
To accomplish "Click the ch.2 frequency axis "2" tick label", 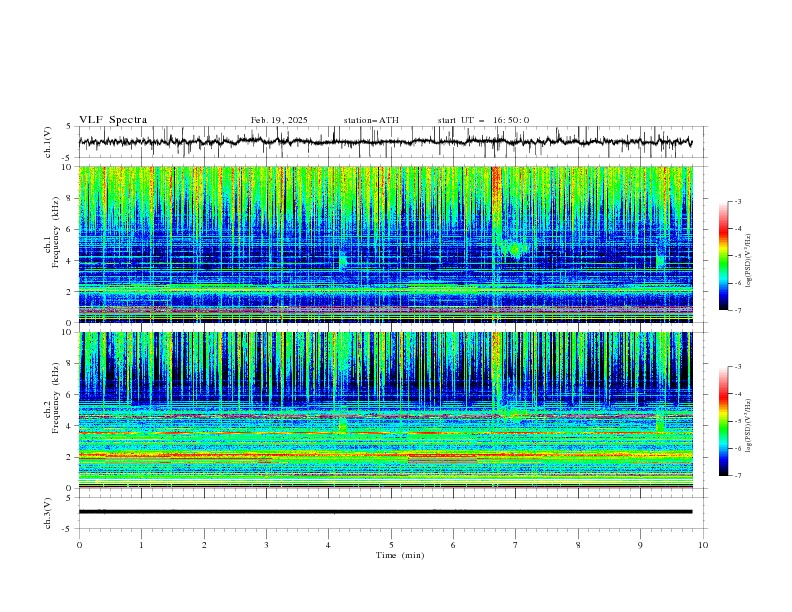I will click(x=70, y=457).
